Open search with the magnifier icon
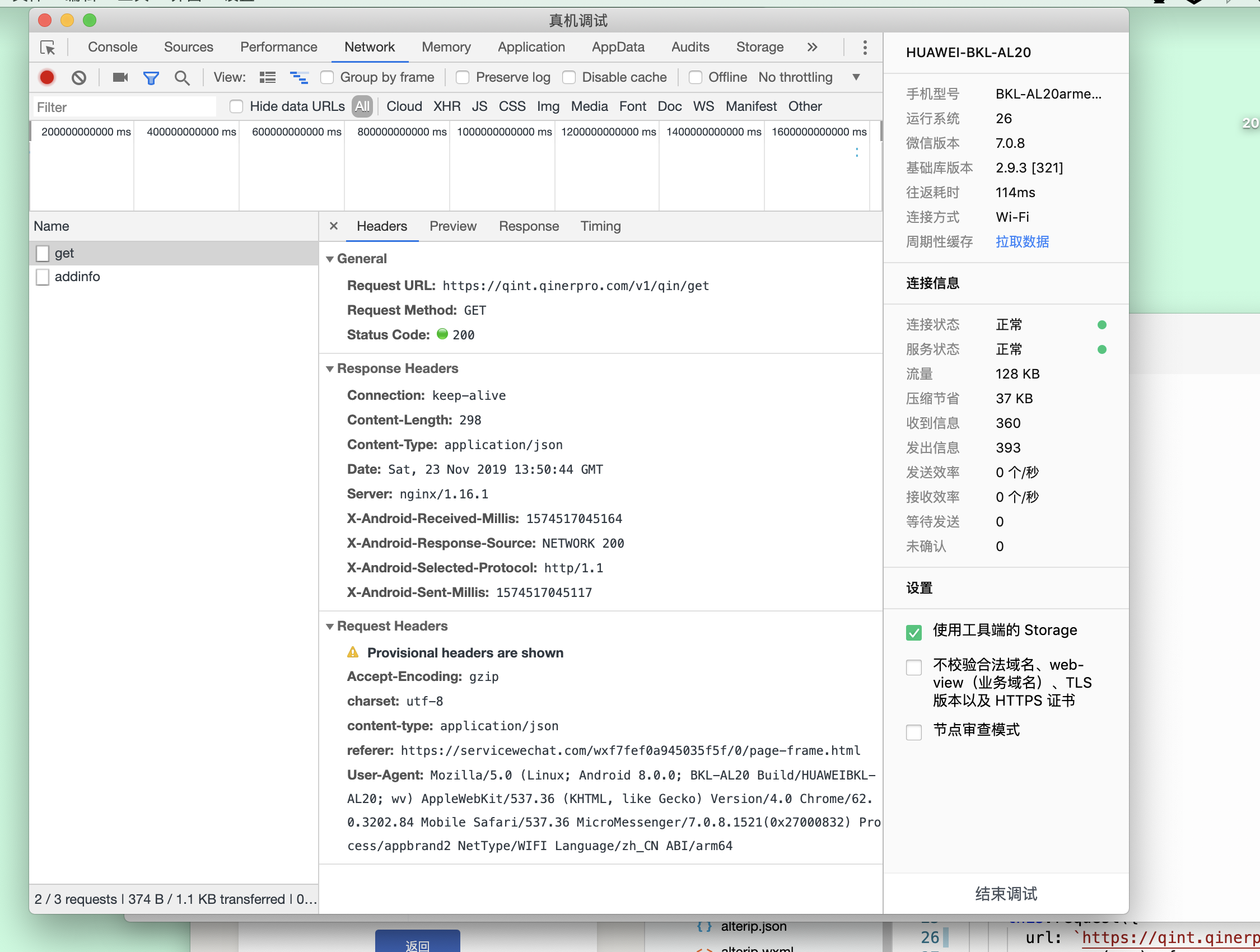 (x=181, y=77)
